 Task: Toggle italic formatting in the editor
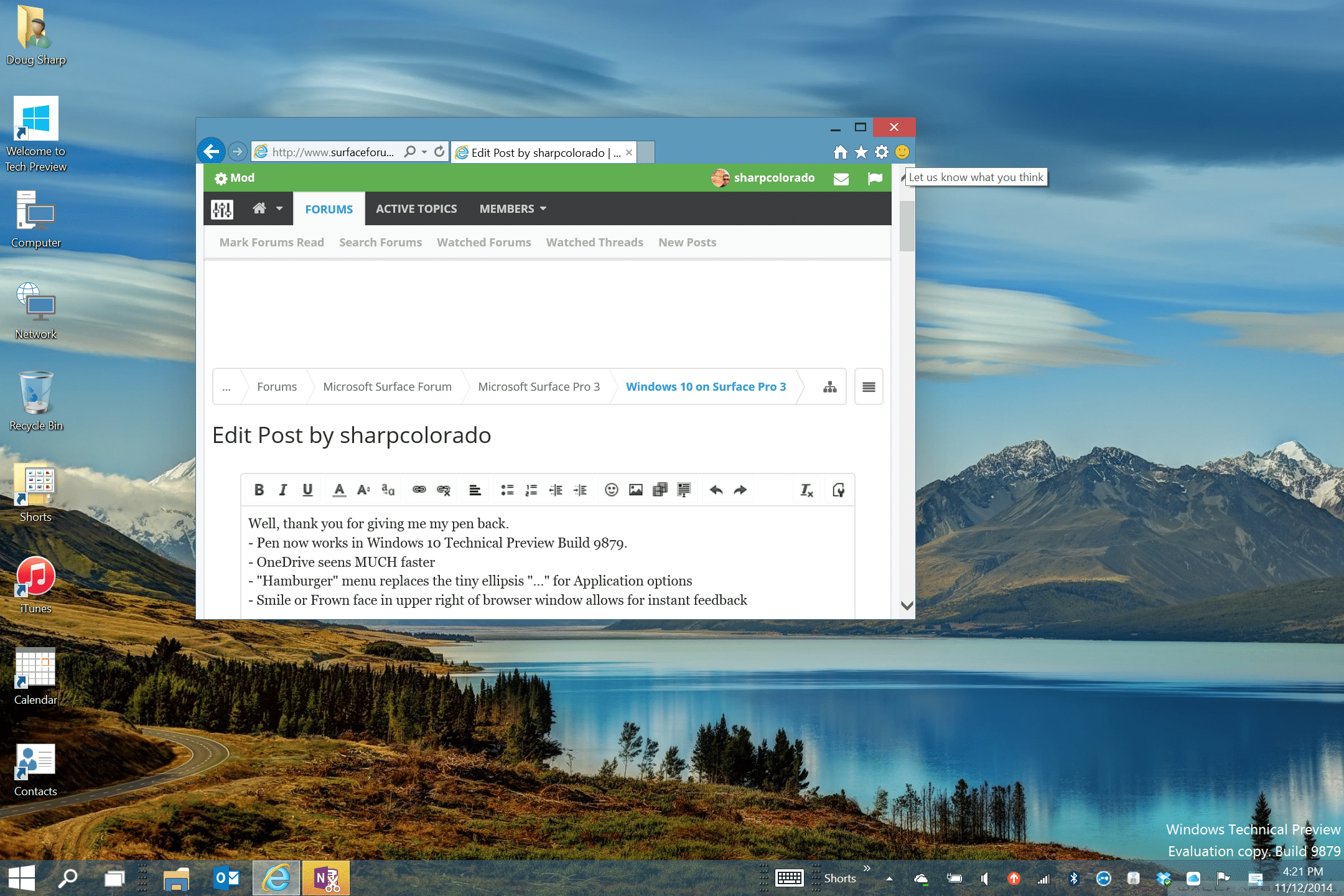point(283,490)
